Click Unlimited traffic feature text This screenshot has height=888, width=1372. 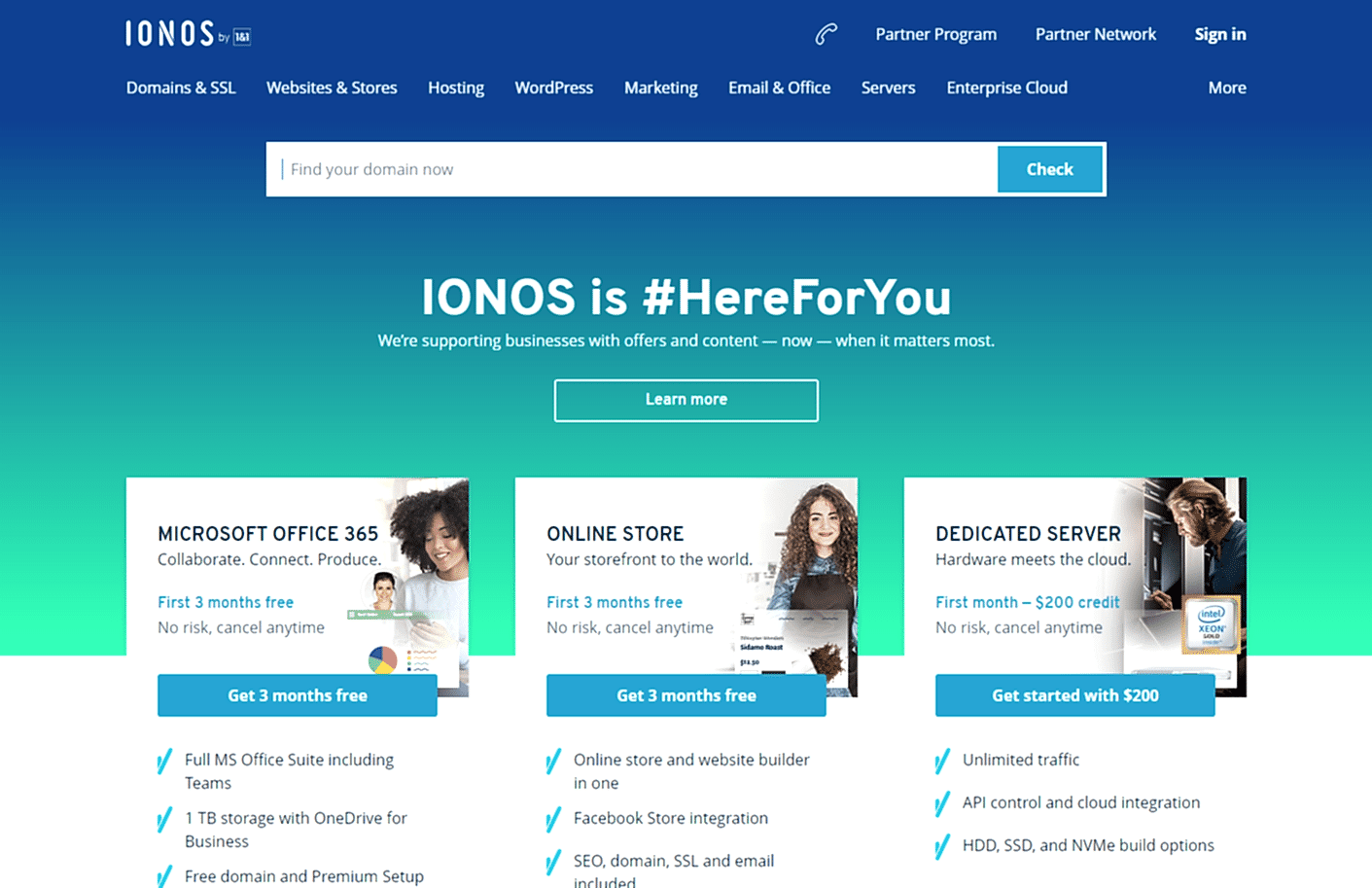[1021, 760]
